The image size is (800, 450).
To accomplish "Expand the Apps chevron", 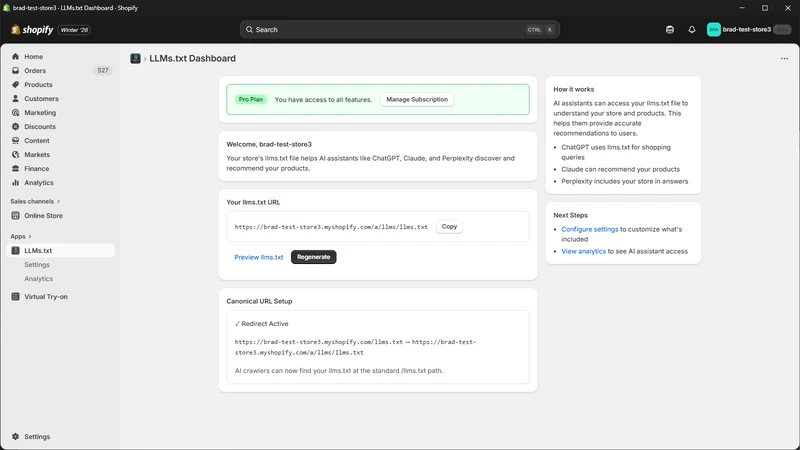I will [30, 237].
